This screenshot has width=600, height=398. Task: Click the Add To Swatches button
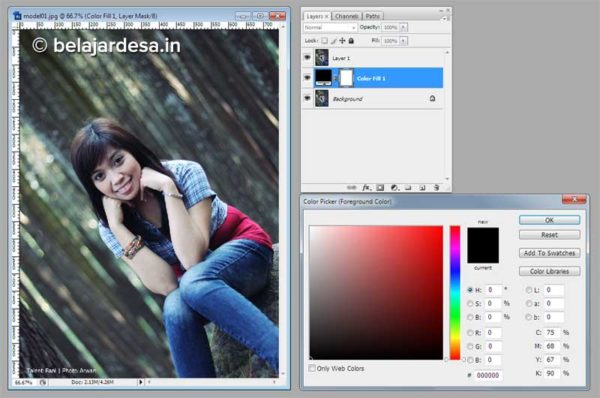pyautogui.click(x=549, y=253)
